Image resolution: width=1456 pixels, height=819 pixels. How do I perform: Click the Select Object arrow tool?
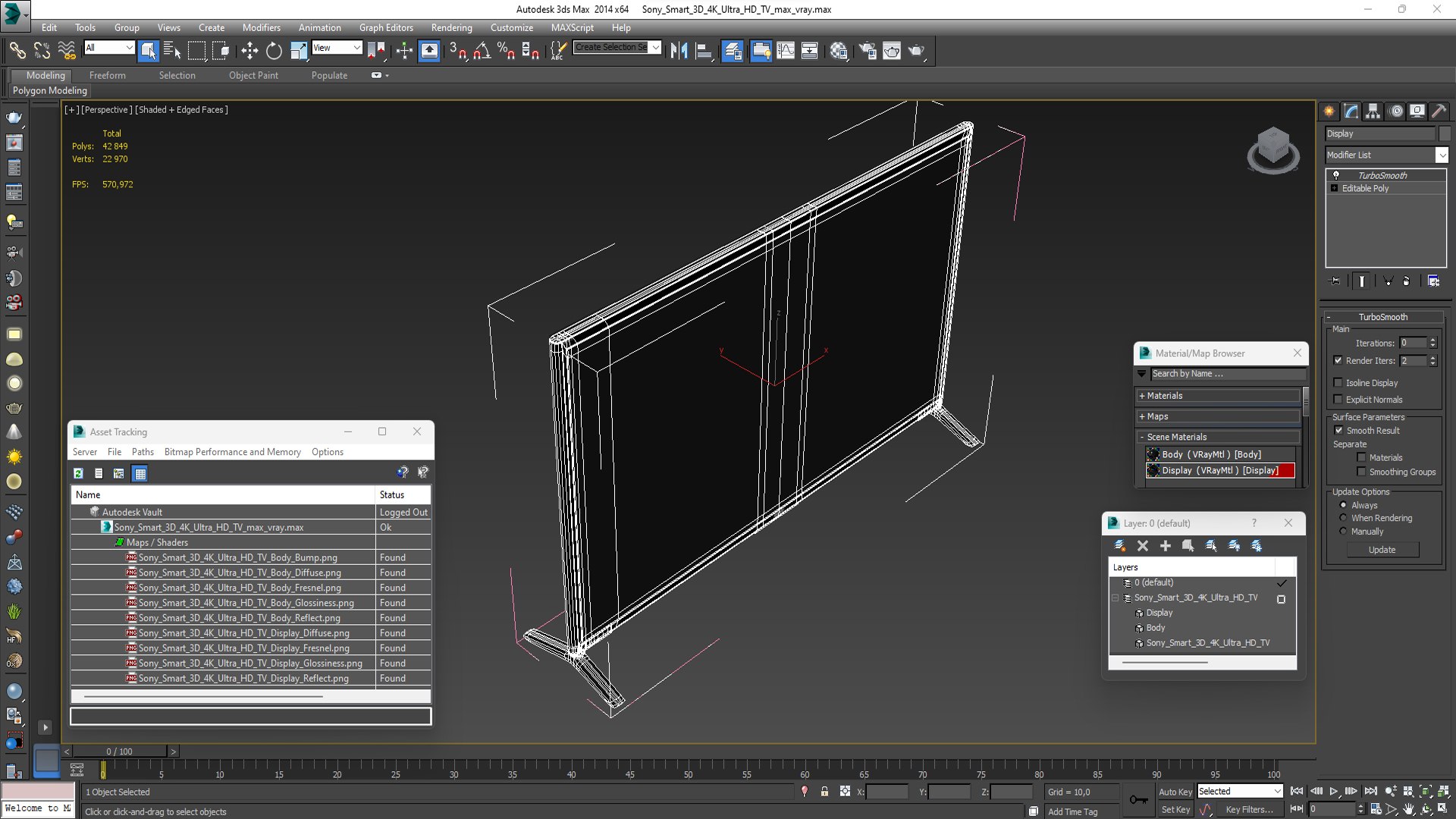149,51
